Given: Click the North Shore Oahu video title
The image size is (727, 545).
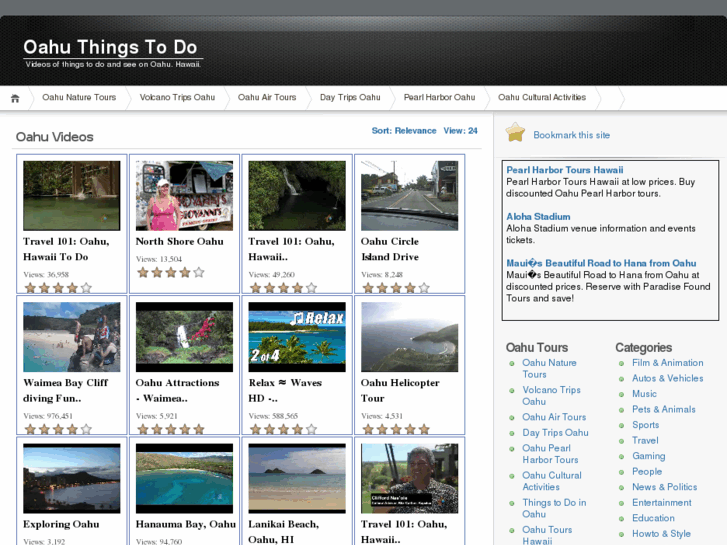Looking at the screenshot, I should click(179, 242).
